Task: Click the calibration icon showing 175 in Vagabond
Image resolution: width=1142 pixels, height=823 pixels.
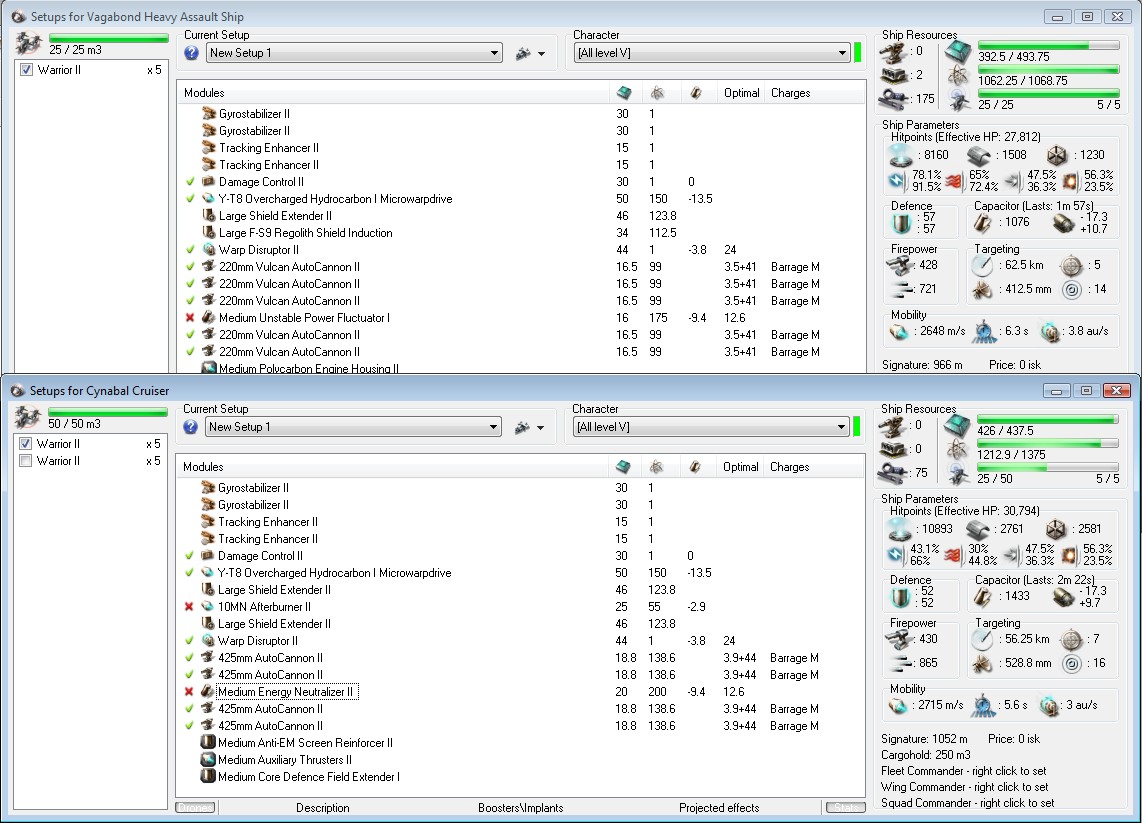Action: [x=893, y=98]
